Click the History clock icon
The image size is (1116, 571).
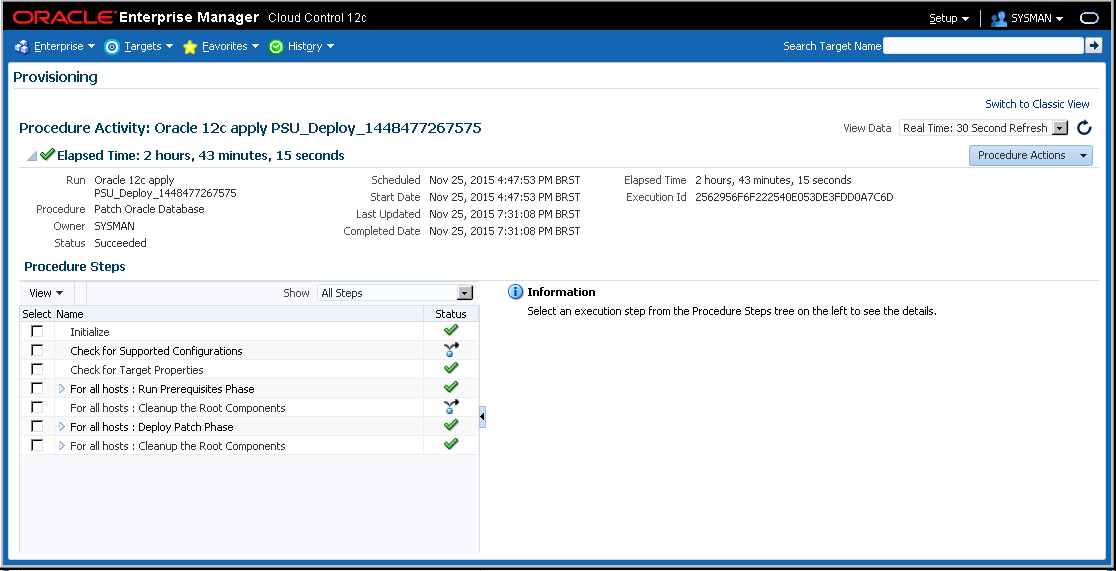(x=276, y=47)
